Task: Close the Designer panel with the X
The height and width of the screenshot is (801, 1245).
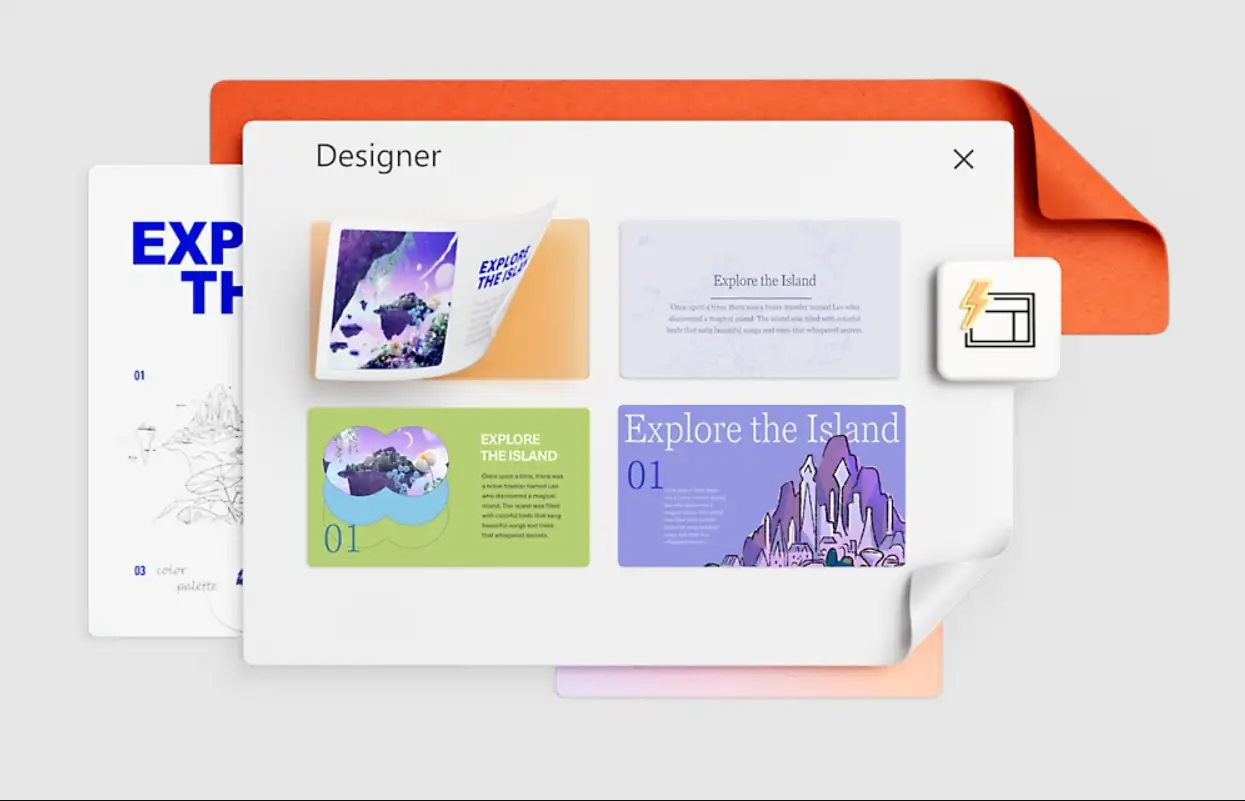Action: pyautogui.click(x=963, y=159)
